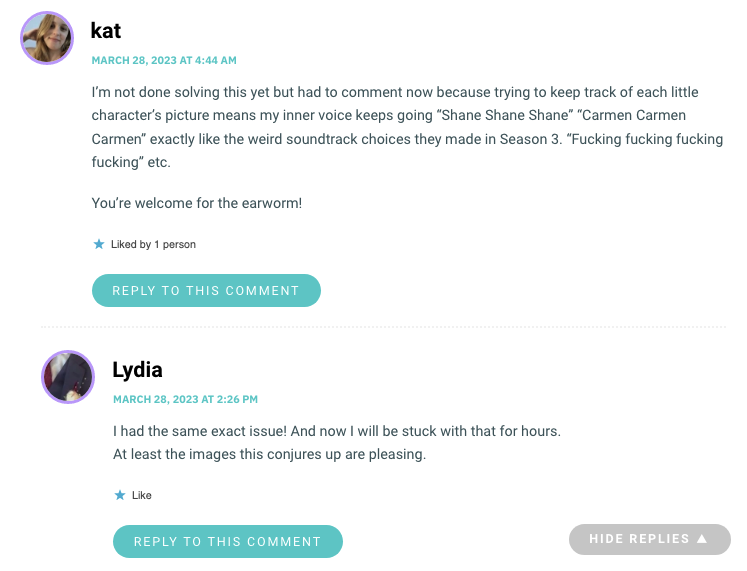Screen dimensions: 747x571
Task: Click the star icon on Lydia's reply
Action: [x=120, y=495]
